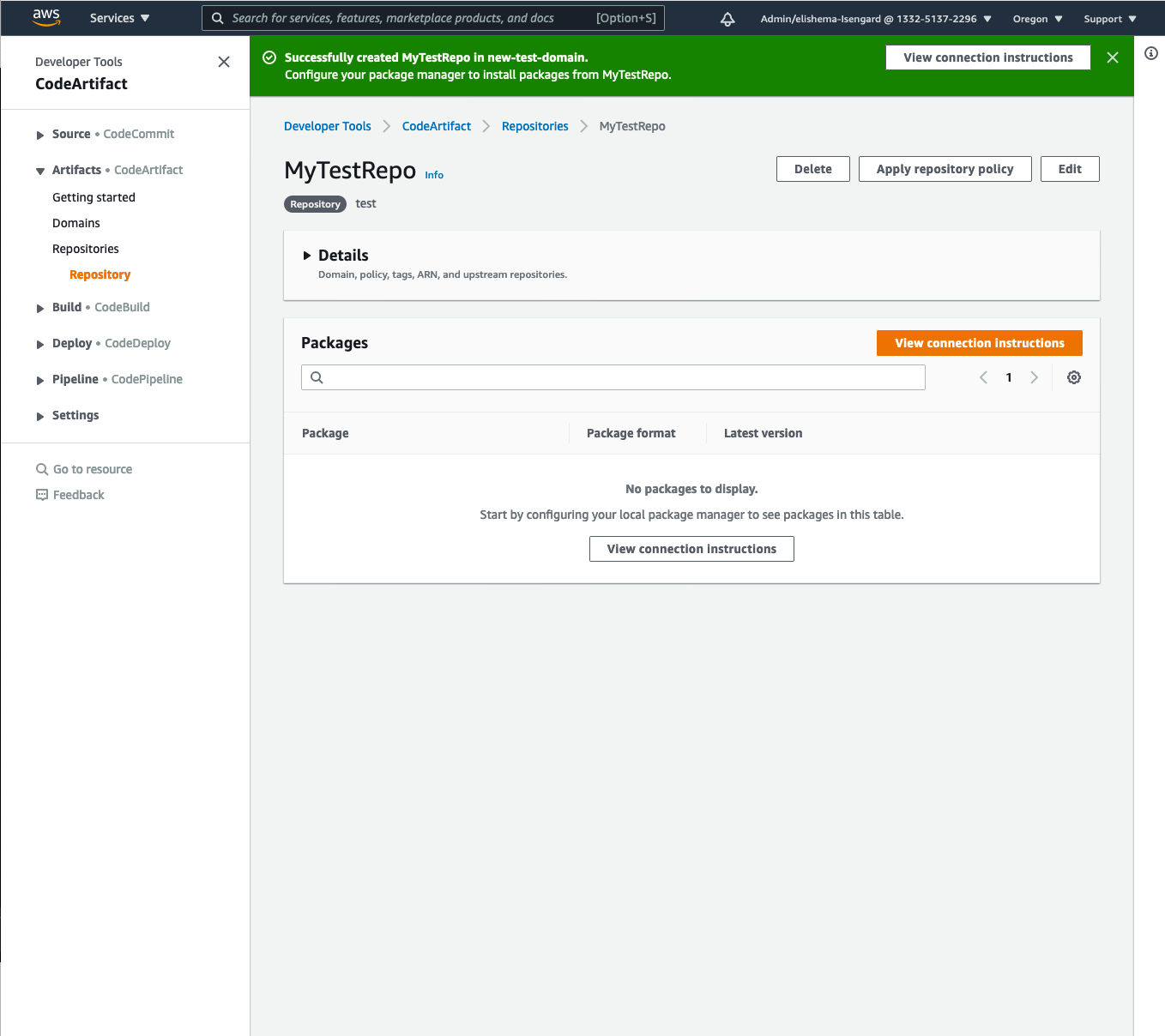Viewport: 1165px width, 1036px height.
Task: Open packages table settings gear
Action: (1074, 377)
